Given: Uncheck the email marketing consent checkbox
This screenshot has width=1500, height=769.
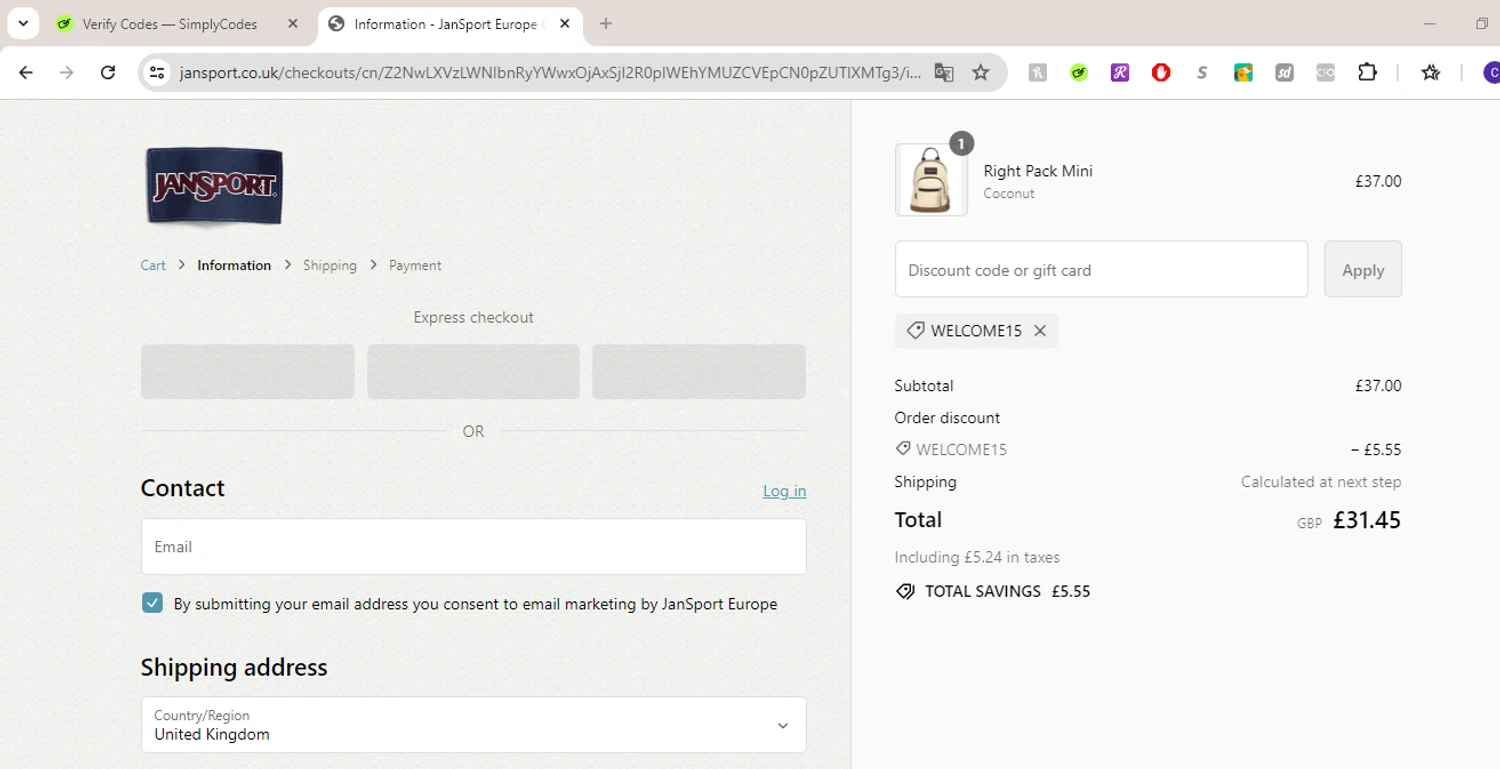Looking at the screenshot, I should pos(152,603).
